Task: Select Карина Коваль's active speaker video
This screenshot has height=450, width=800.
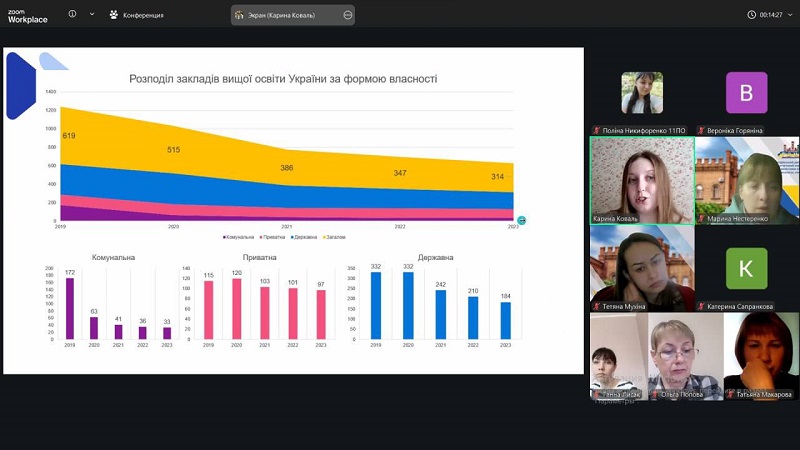Action: [x=642, y=178]
